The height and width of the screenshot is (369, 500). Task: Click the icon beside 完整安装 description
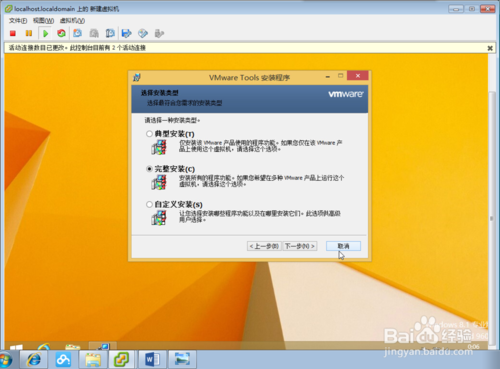(159, 183)
